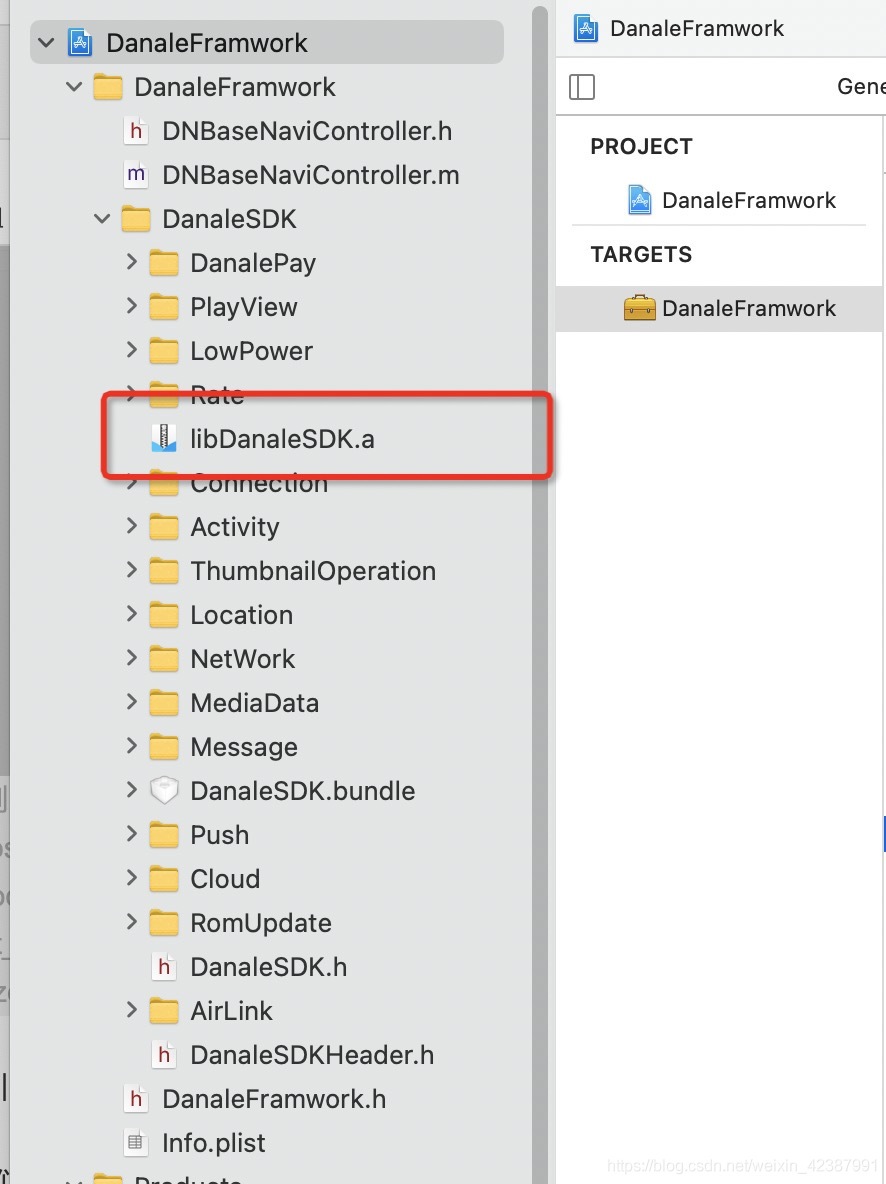Expand the ThumbnailOperation folder

click(x=131, y=569)
